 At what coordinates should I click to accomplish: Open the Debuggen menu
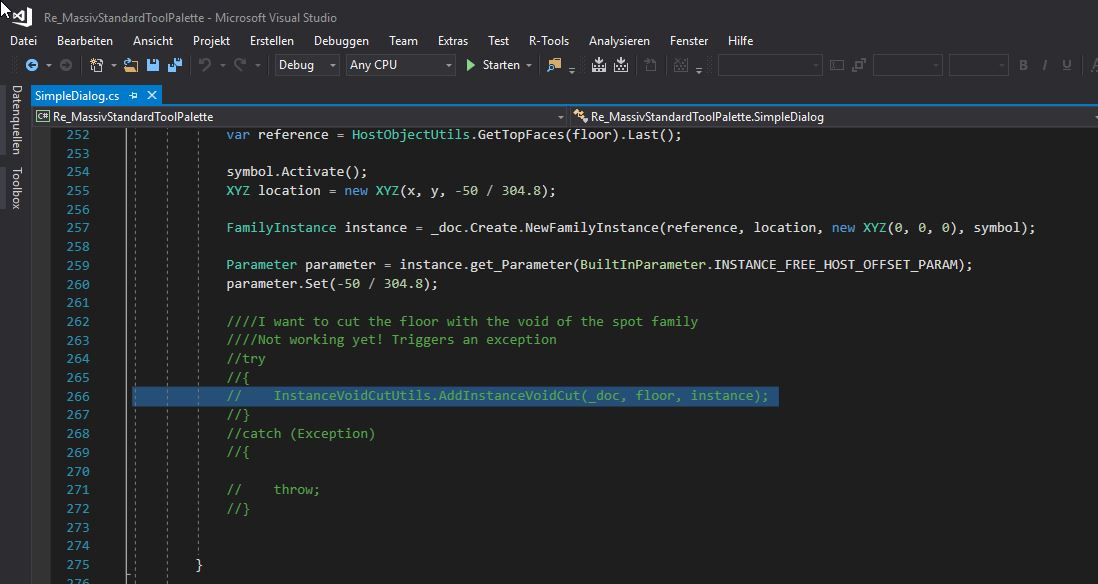tap(341, 41)
